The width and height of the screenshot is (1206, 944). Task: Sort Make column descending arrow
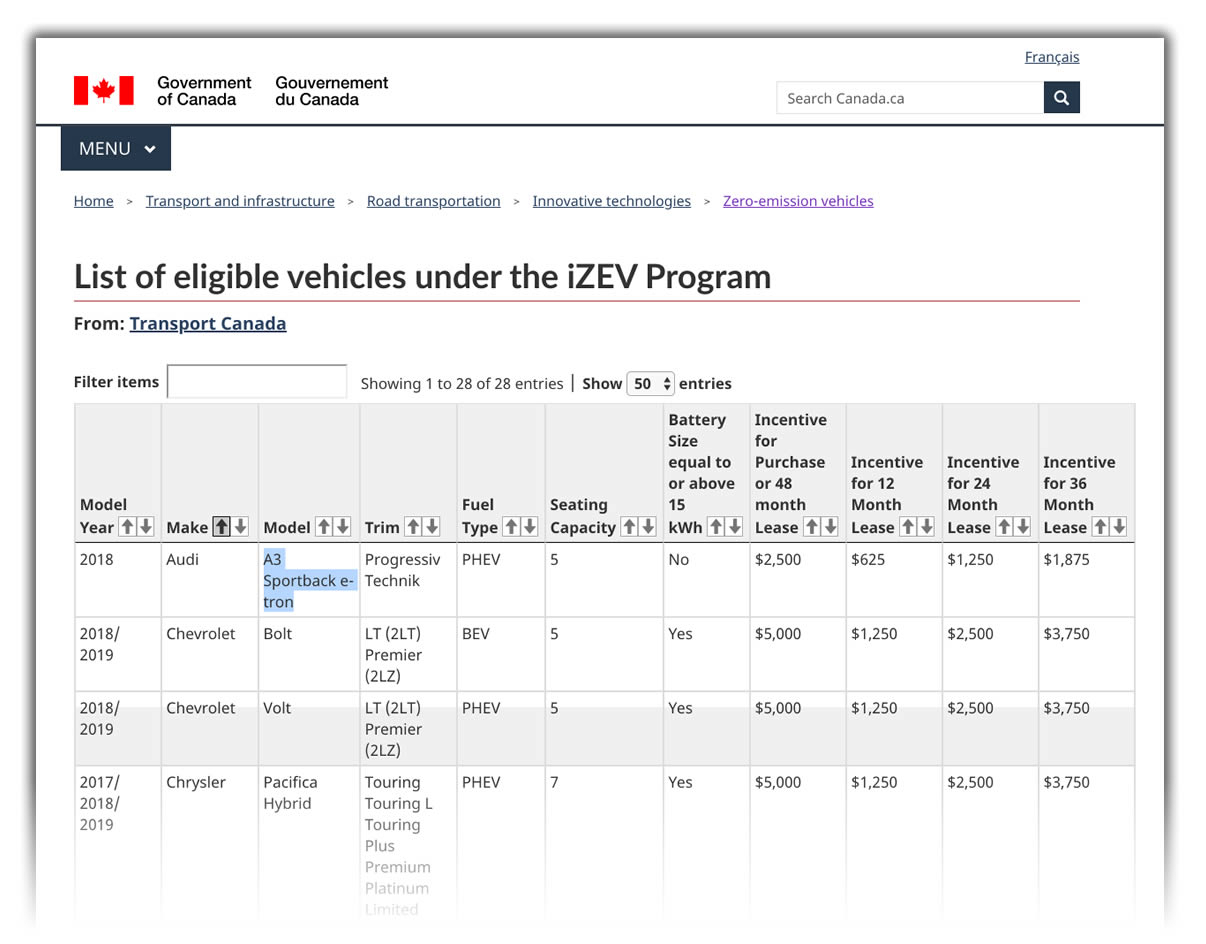pyautogui.click(x=241, y=527)
